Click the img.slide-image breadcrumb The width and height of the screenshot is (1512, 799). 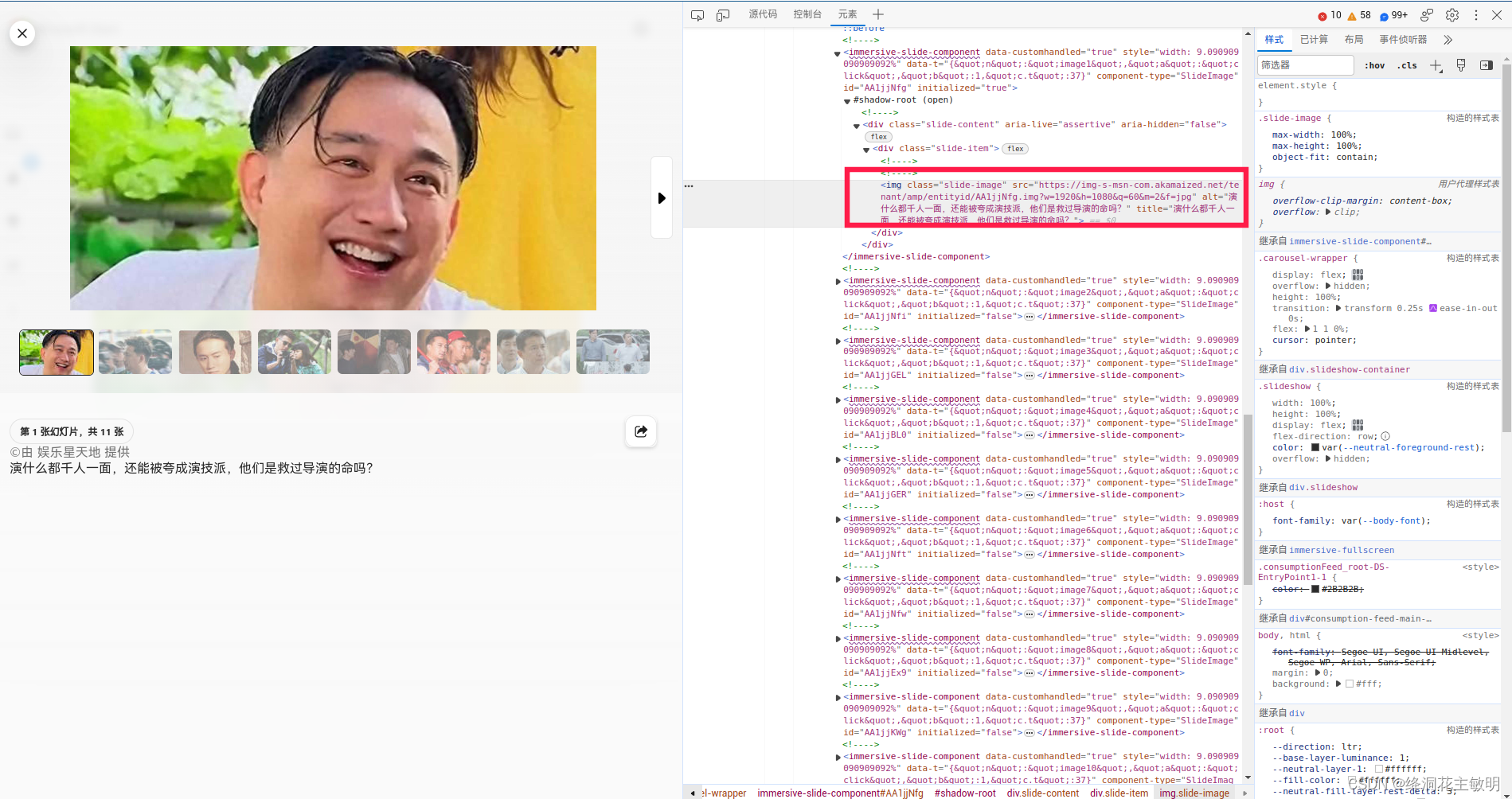[1194, 793]
